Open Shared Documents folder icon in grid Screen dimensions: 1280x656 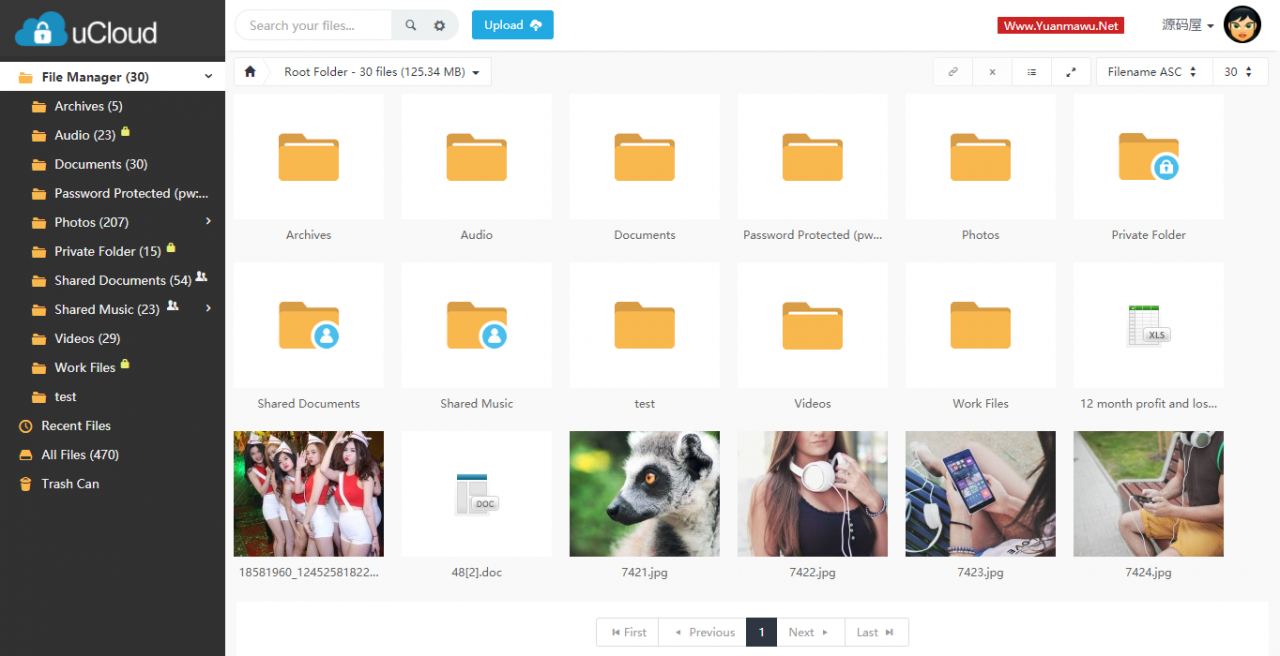pos(308,325)
